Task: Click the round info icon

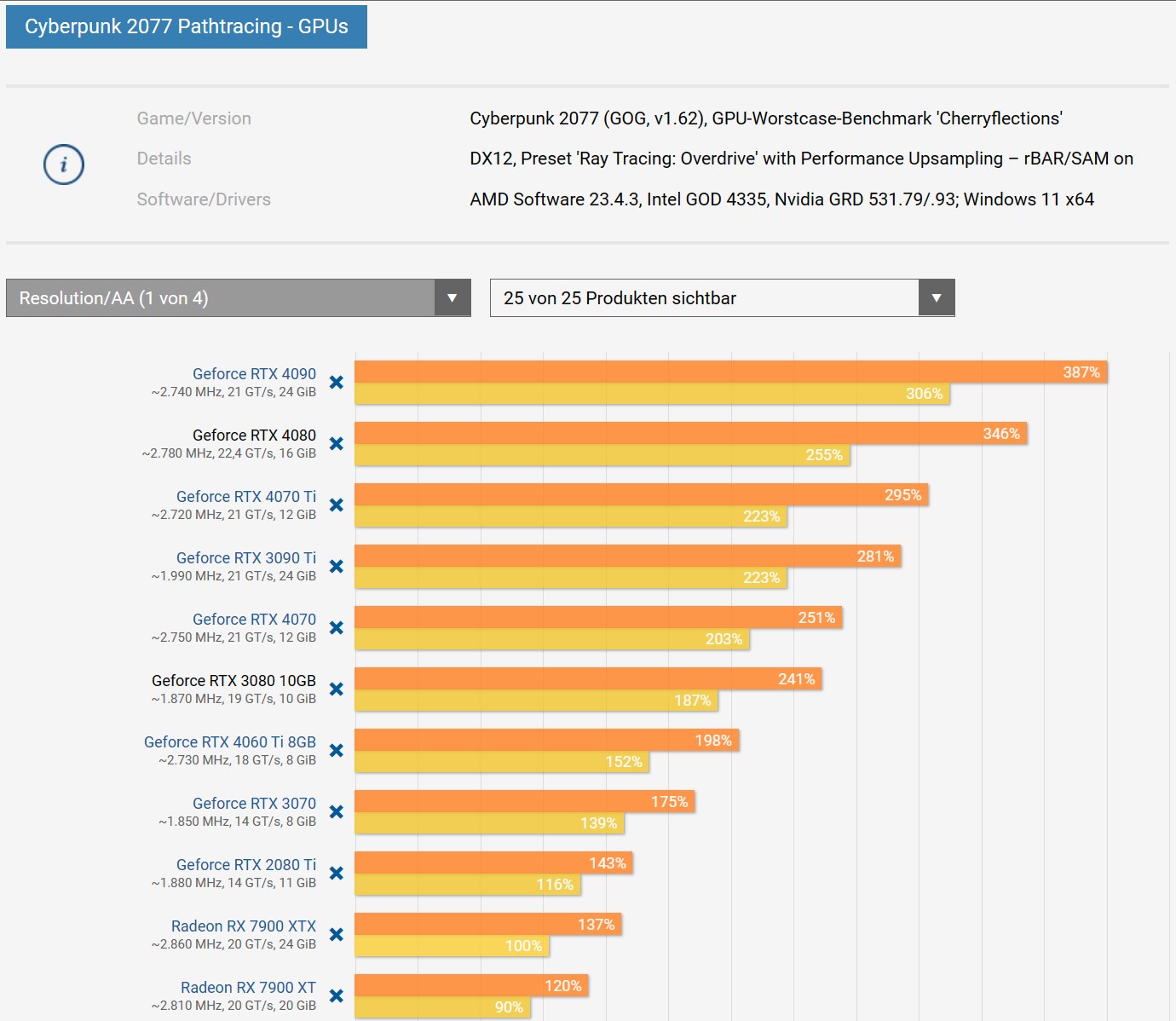Action: coord(64,164)
